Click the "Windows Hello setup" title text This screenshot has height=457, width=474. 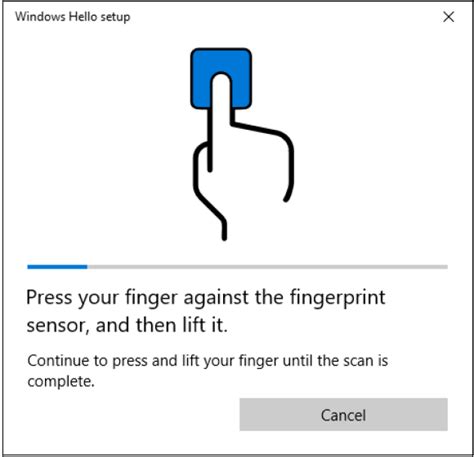pos(73,17)
